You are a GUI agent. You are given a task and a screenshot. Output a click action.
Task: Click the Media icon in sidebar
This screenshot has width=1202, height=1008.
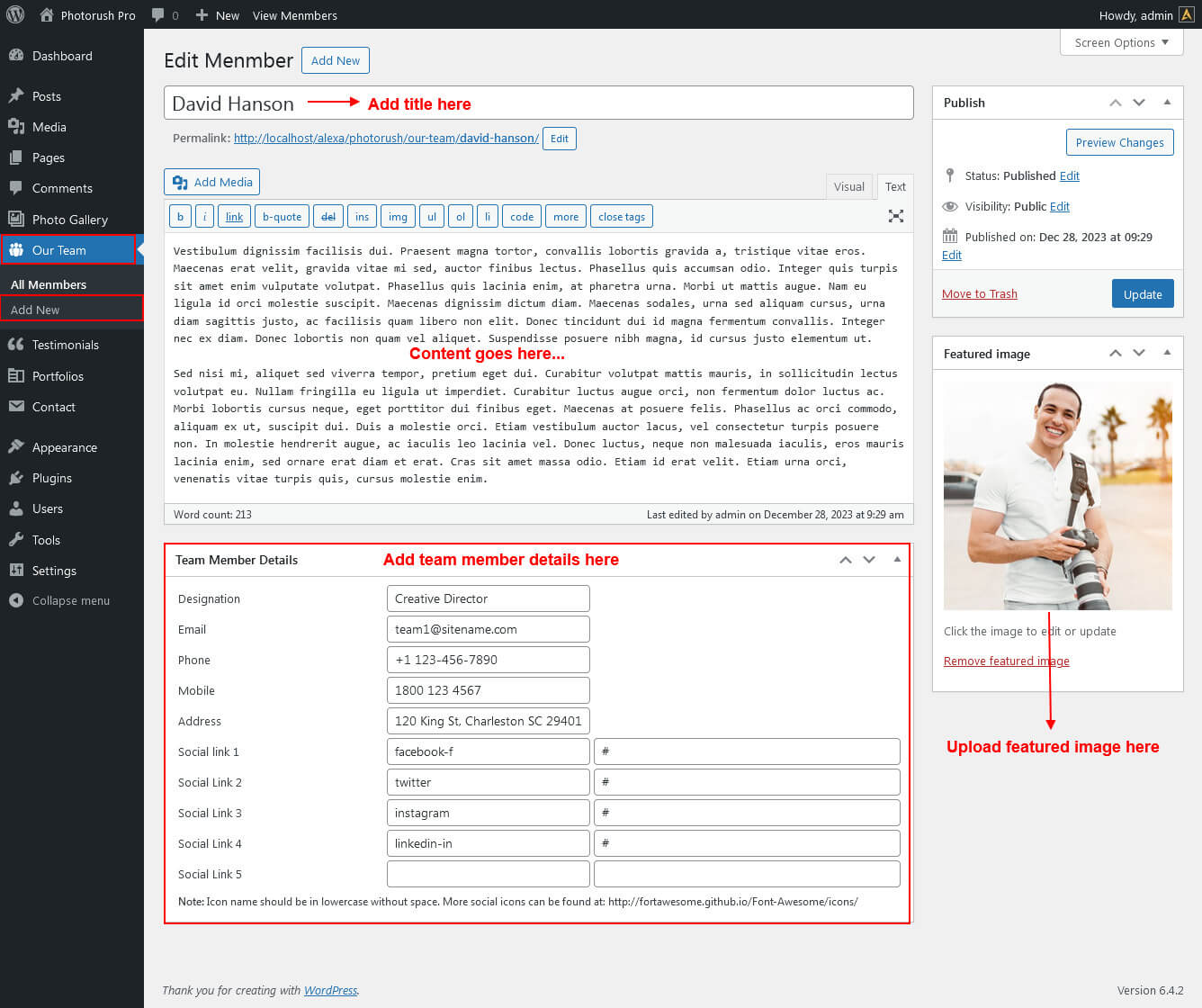point(16,127)
